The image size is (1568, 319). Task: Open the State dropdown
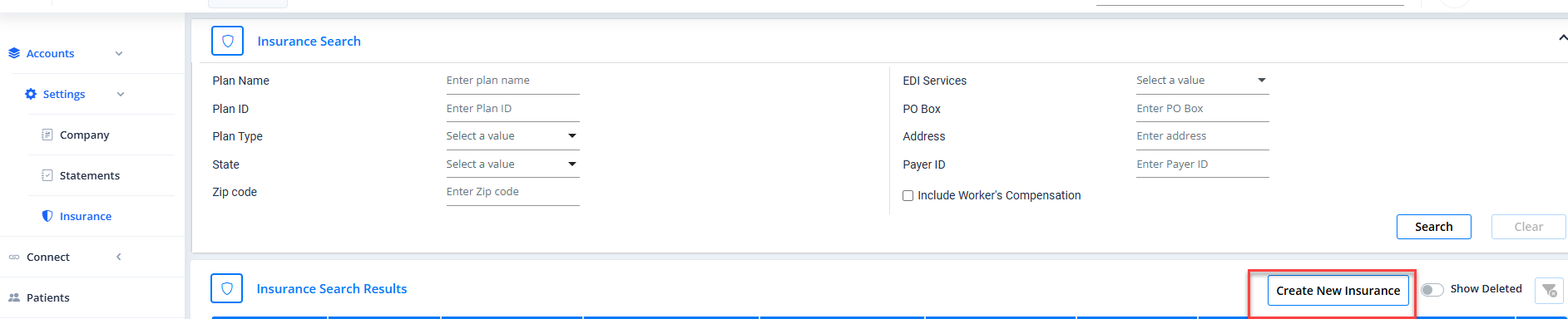click(512, 164)
